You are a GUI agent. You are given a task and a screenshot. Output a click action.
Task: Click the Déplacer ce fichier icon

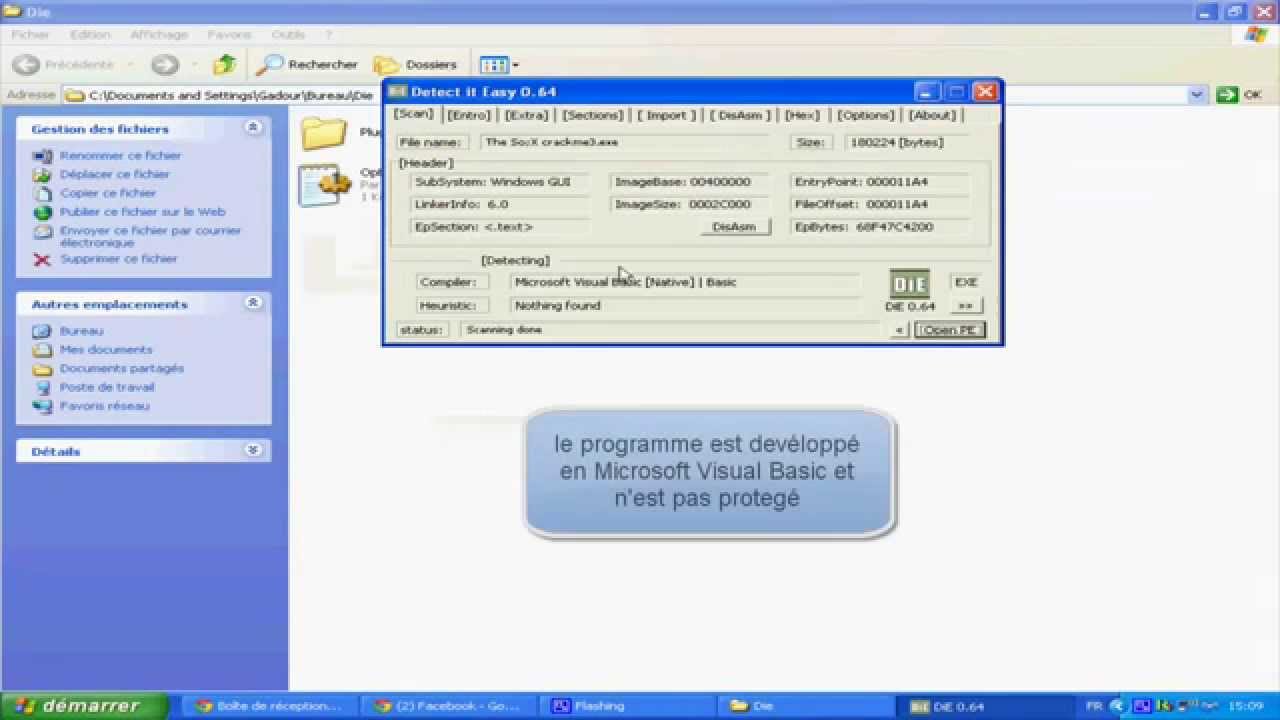42,174
